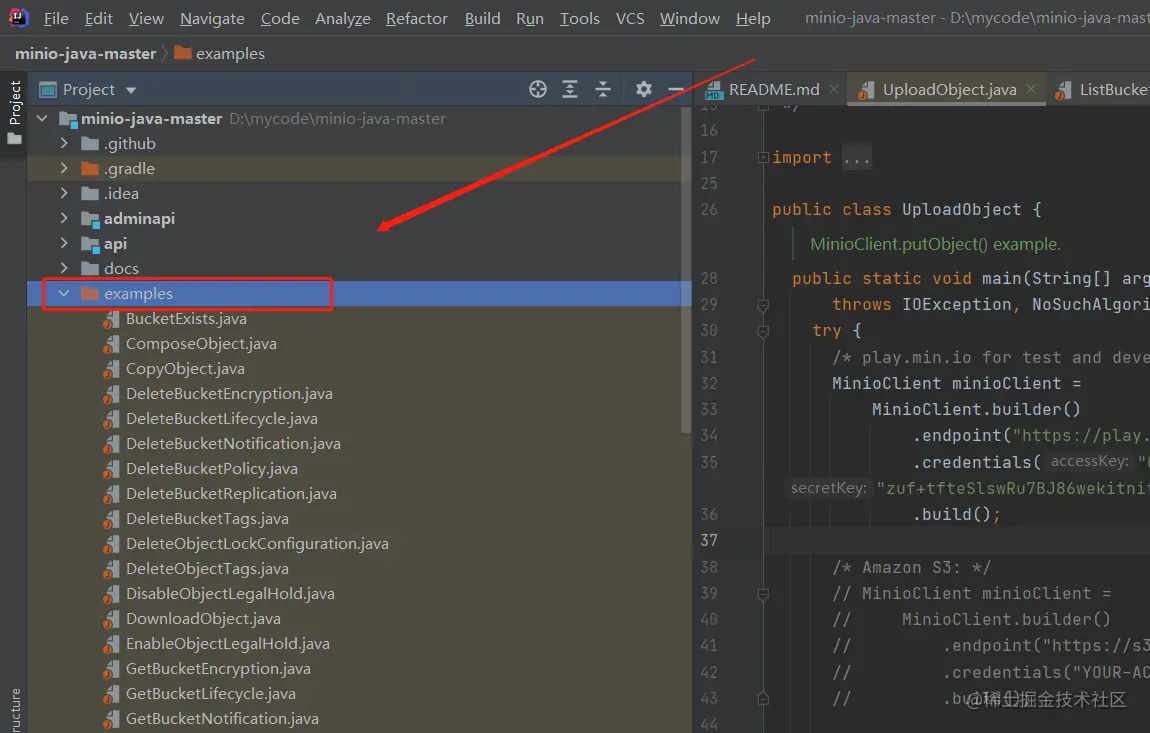The height and width of the screenshot is (733, 1150).
Task: Click the Expand All icon in Project panel
Action: (x=570, y=90)
